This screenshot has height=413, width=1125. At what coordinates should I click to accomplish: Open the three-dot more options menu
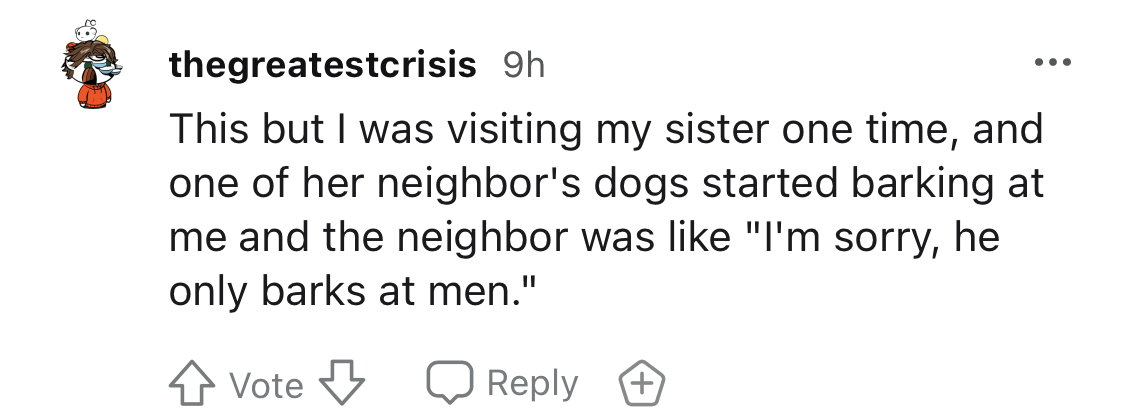coord(1053,63)
